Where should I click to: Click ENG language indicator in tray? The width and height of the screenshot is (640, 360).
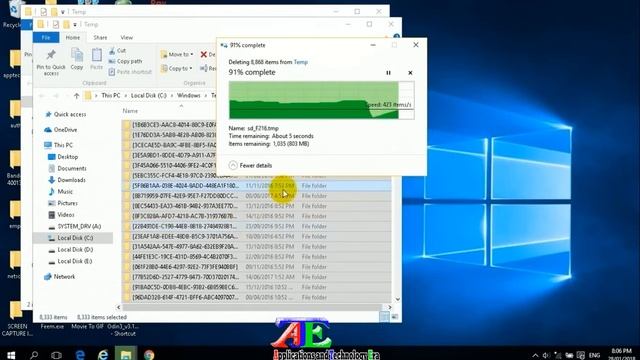pos(594,356)
